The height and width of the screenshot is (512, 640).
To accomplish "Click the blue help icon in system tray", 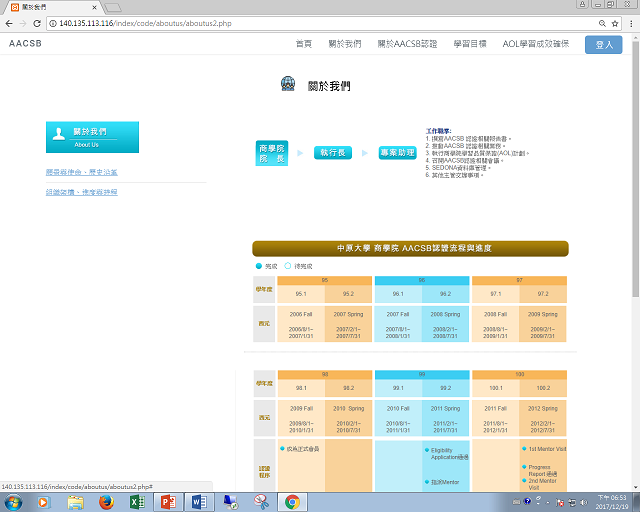I will 528,501.
